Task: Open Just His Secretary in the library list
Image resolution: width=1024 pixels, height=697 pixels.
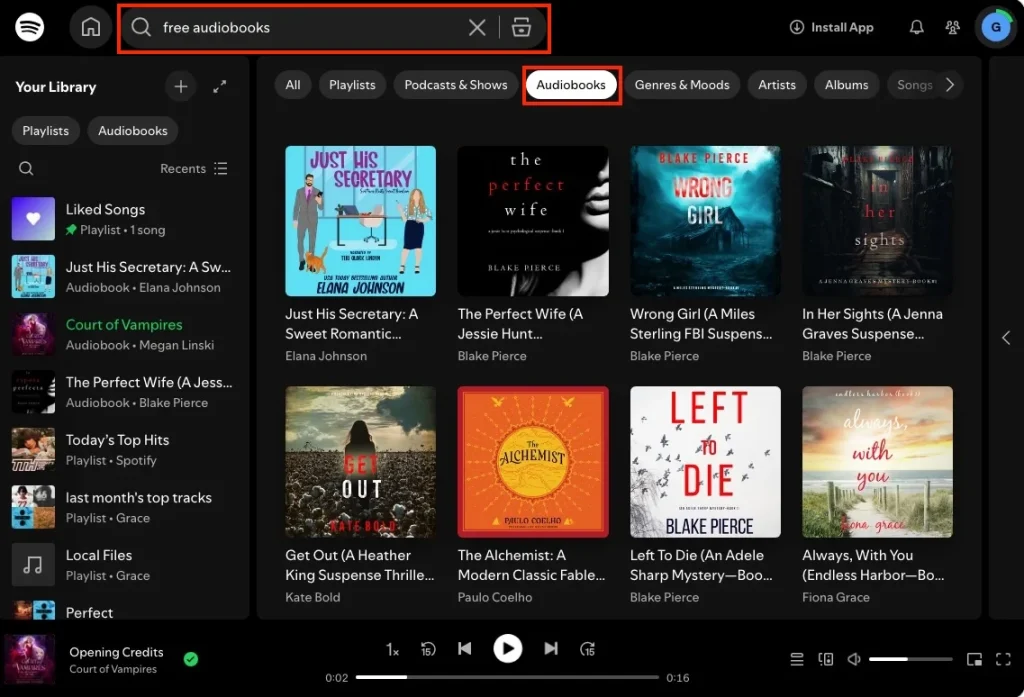Action: (x=123, y=276)
